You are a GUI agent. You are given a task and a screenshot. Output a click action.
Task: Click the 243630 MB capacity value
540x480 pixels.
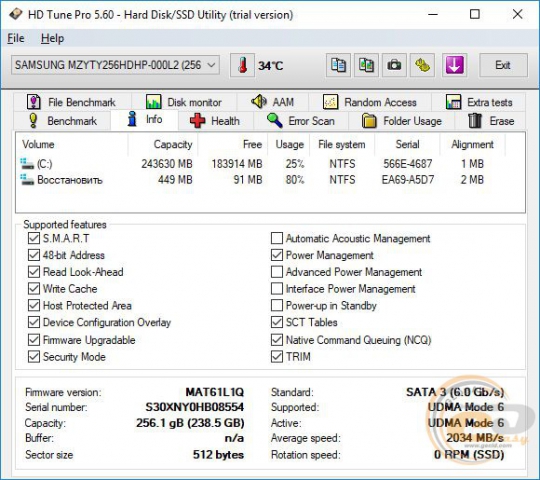pyautogui.click(x=167, y=164)
